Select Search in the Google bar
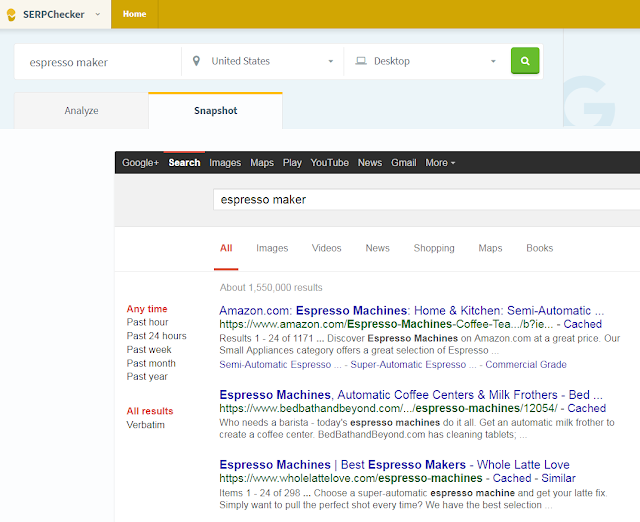The image size is (640, 522). (184, 163)
